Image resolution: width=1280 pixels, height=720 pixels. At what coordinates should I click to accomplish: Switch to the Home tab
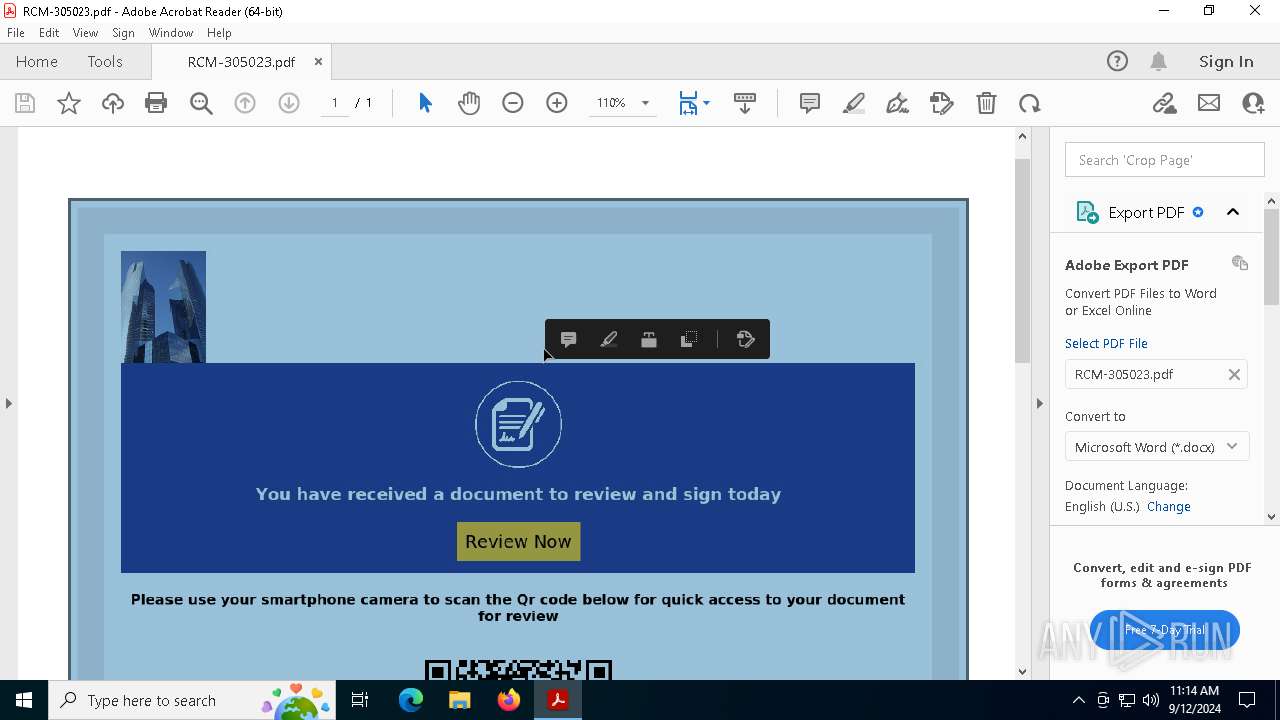37,61
